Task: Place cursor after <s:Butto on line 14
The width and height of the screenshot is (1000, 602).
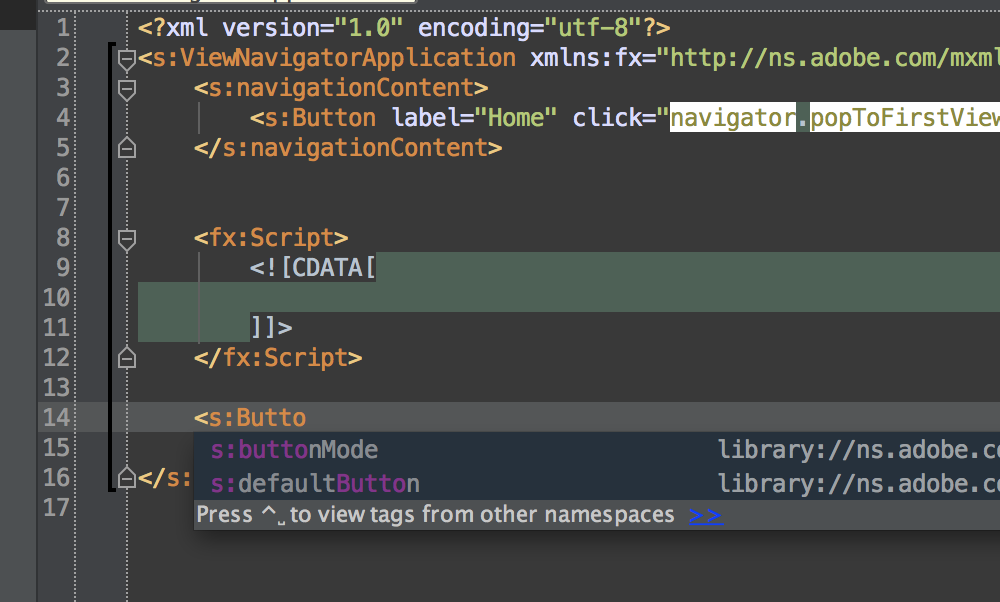Action: point(307,418)
